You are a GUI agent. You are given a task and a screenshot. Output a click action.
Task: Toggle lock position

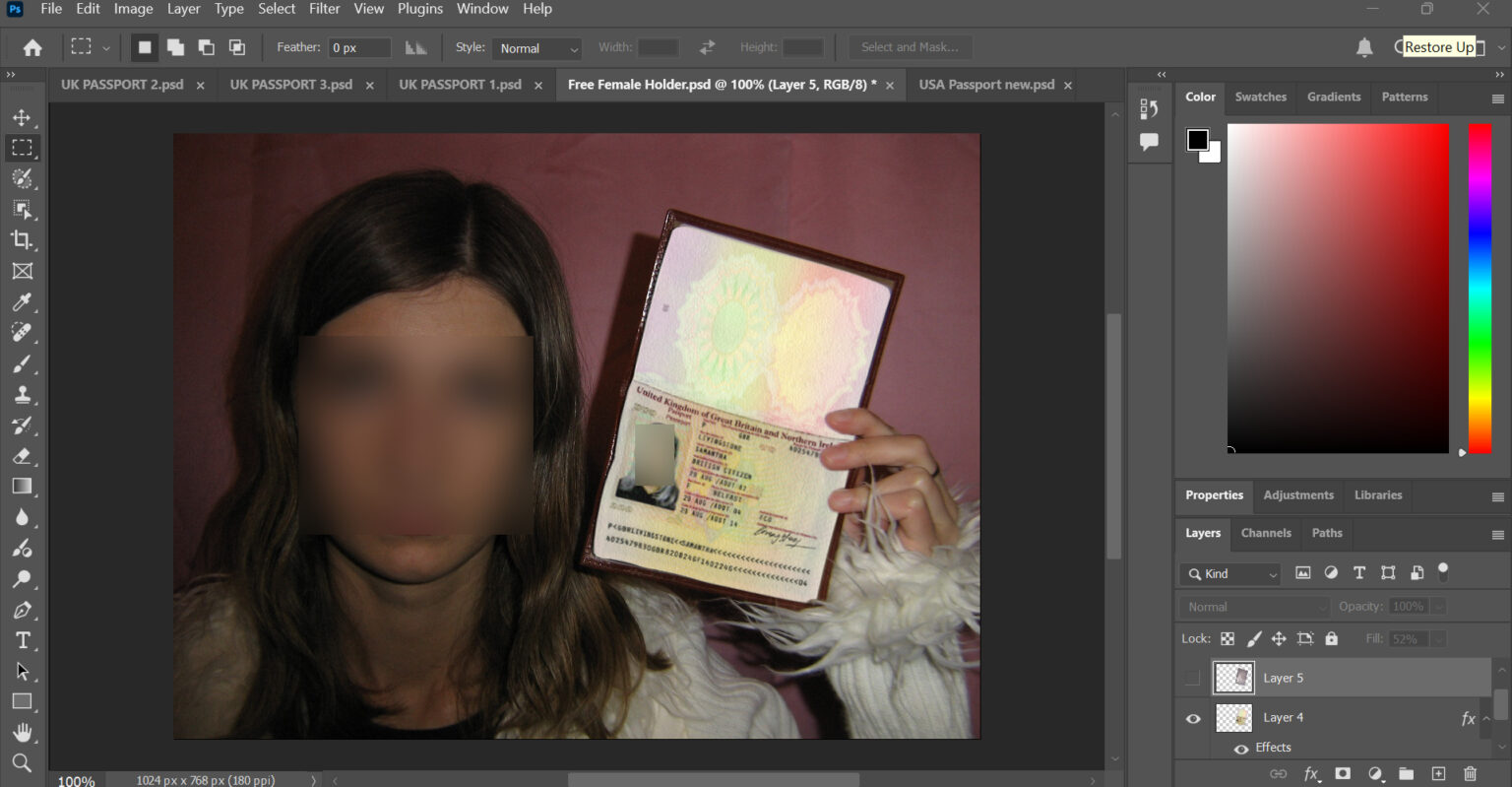pyautogui.click(x=1279, y=638)
